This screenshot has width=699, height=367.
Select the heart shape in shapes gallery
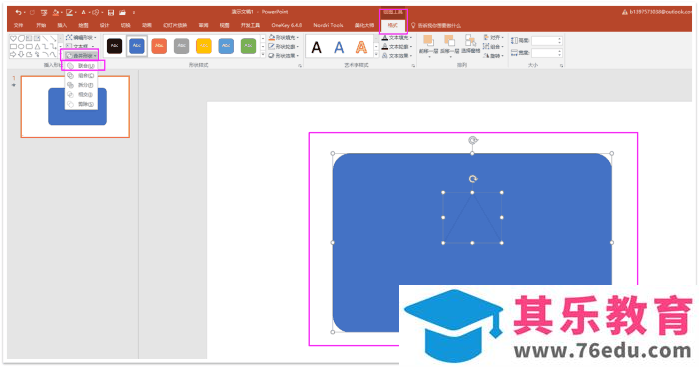[x=13, y=39]
